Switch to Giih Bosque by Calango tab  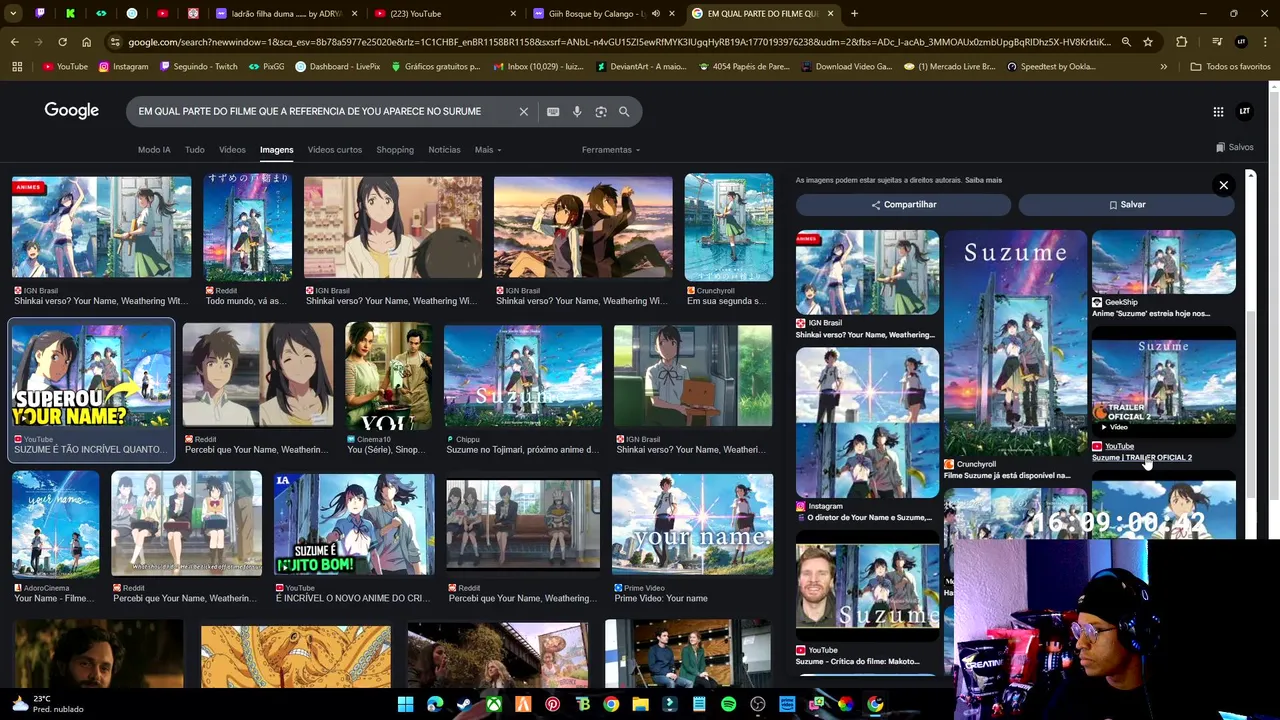coord(603,14)
